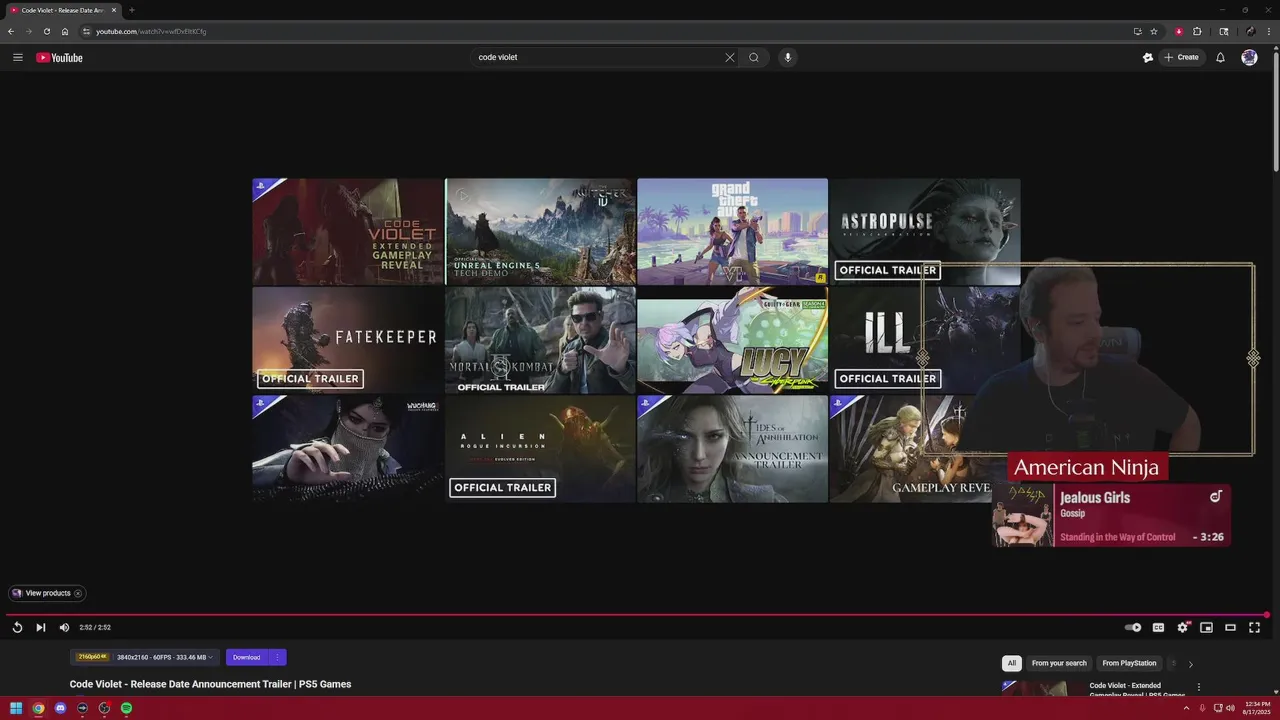Open the Windows Start menu
The image size is (1280, 720).
pos(16,708)
